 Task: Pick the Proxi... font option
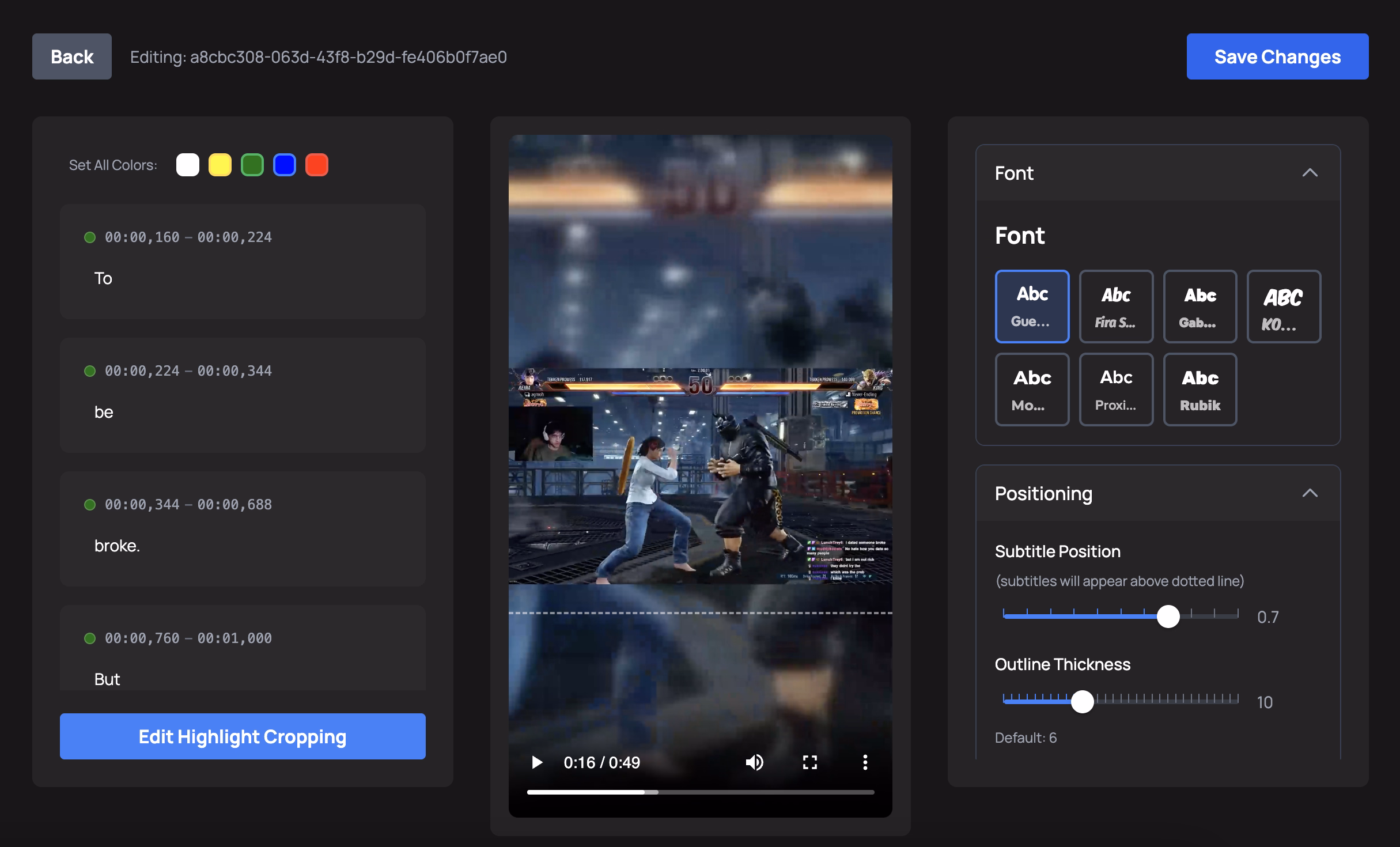(1116, 390)
